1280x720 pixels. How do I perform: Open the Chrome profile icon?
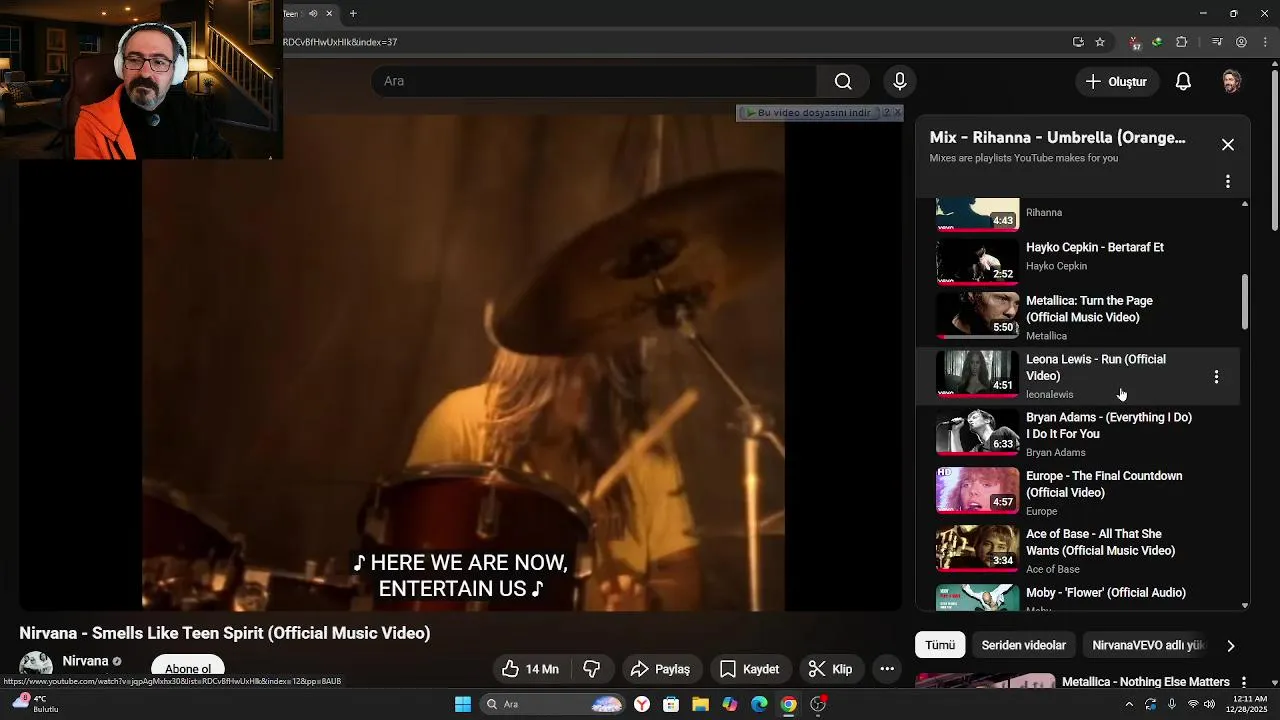[x=1241, y=42]
